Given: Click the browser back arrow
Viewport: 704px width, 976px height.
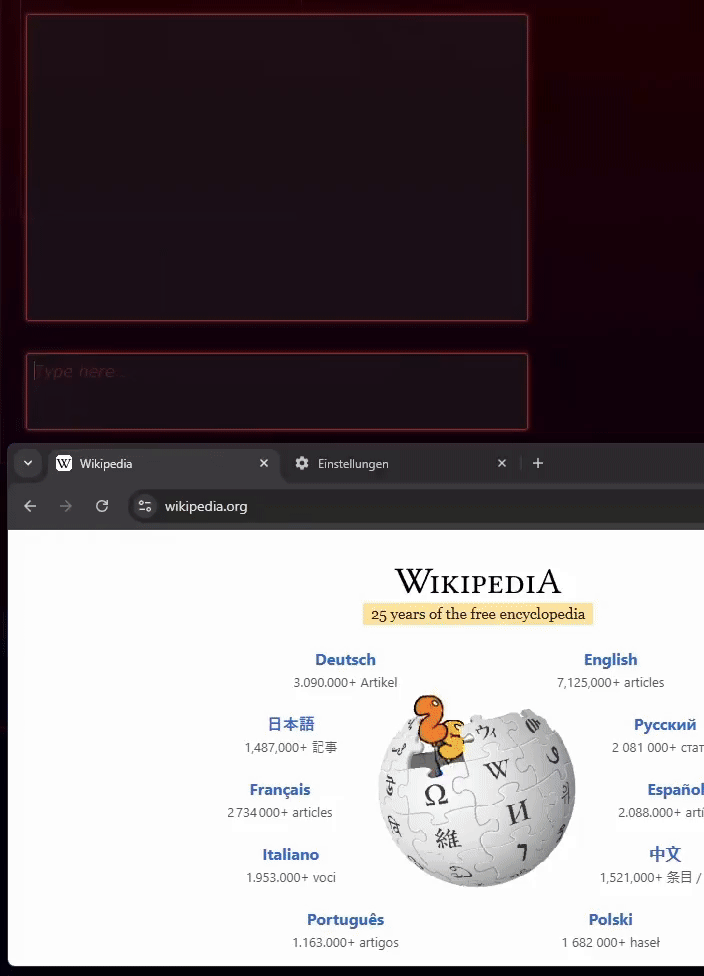Looking at the screenshot, I should click(30, 506).
